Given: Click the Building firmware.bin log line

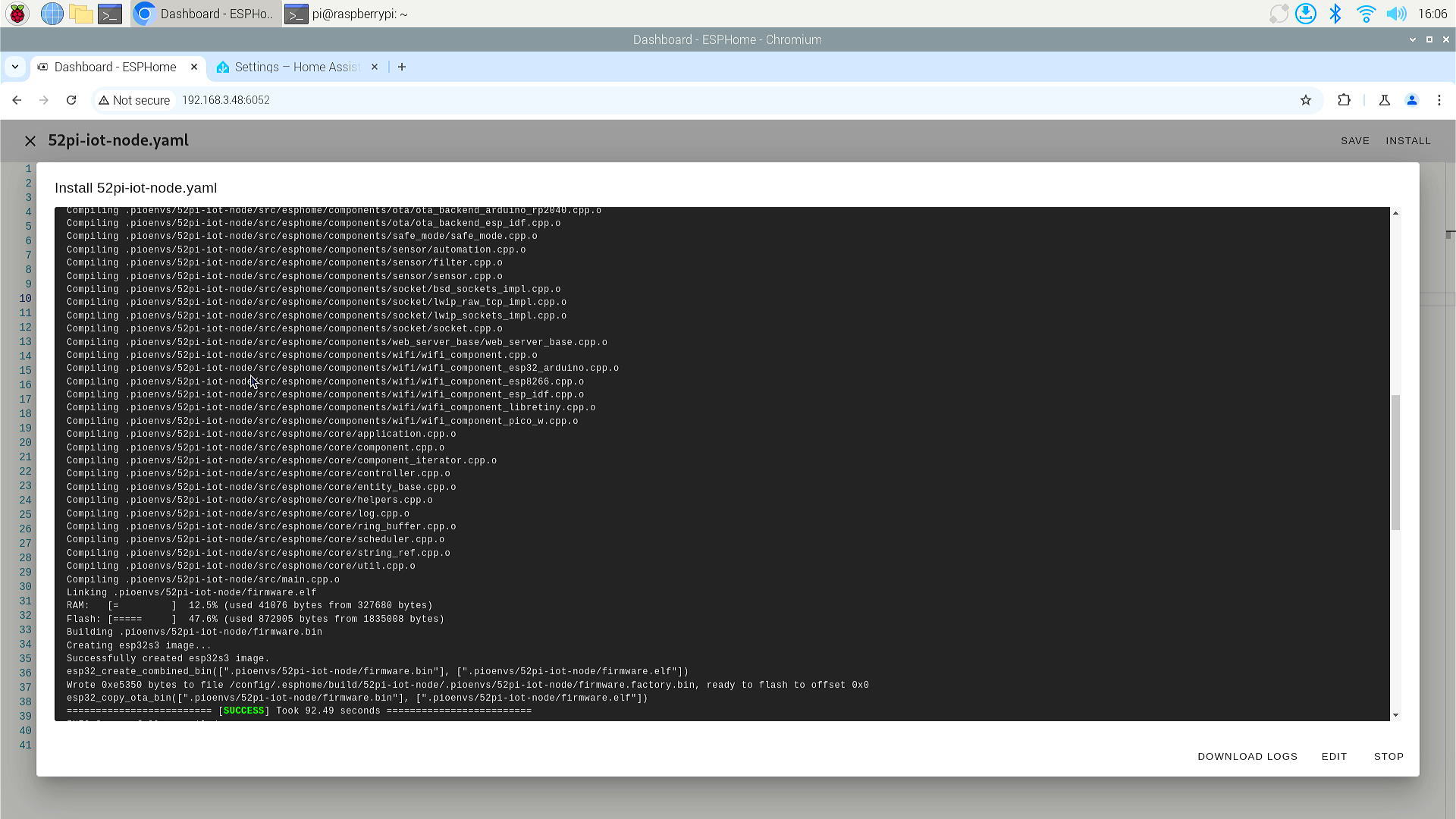Looking at the screenshot, I should pyautogui.click(x=194, y=632).
